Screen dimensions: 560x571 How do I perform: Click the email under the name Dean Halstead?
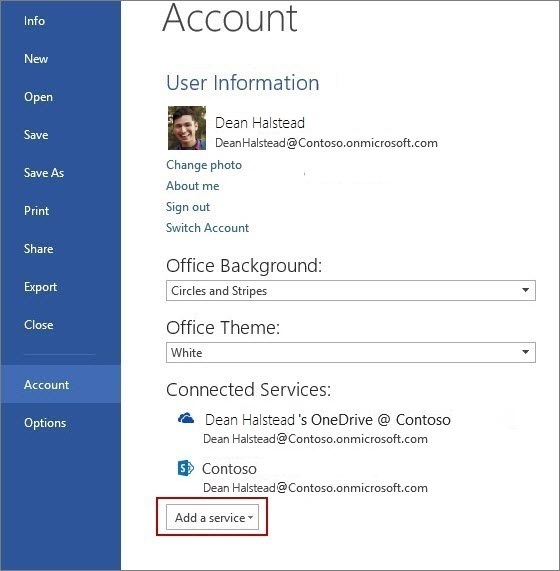point(326,143)
